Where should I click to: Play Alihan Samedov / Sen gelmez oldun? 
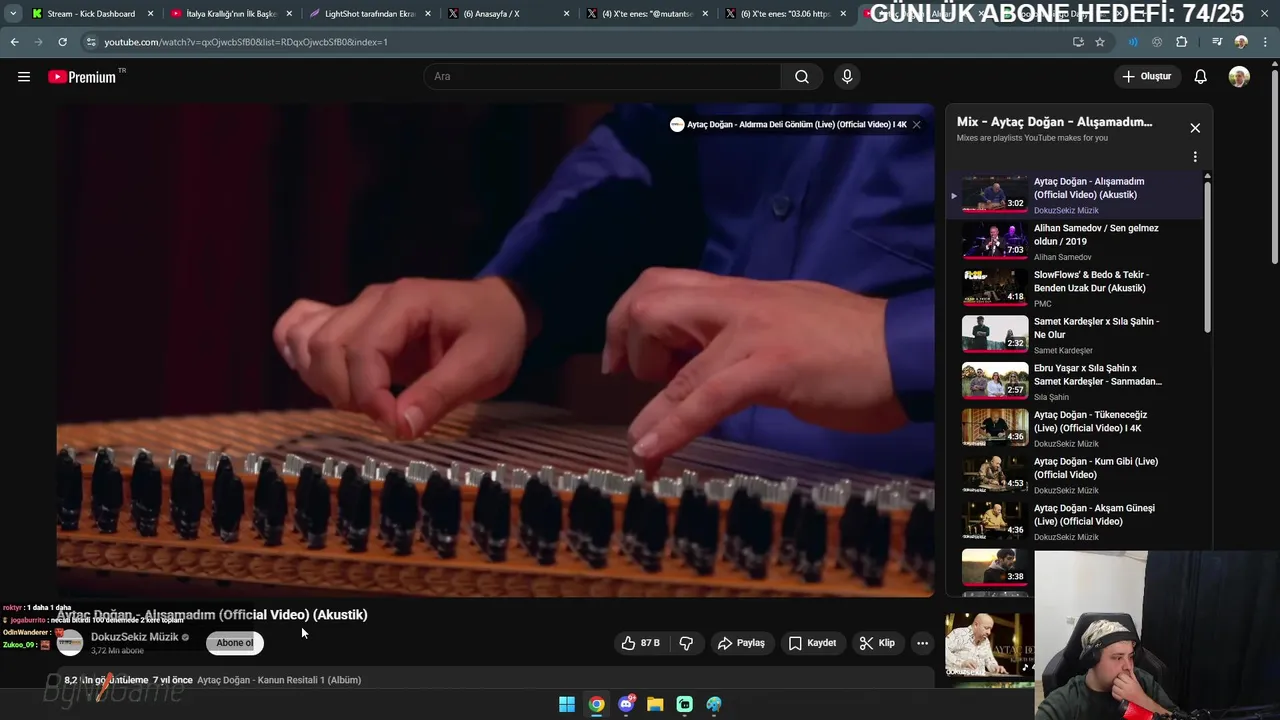(1075, 242)
